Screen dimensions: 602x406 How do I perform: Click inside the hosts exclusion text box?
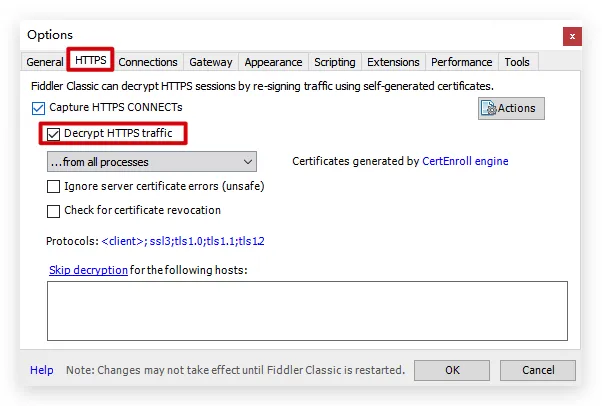coord(307,311)
